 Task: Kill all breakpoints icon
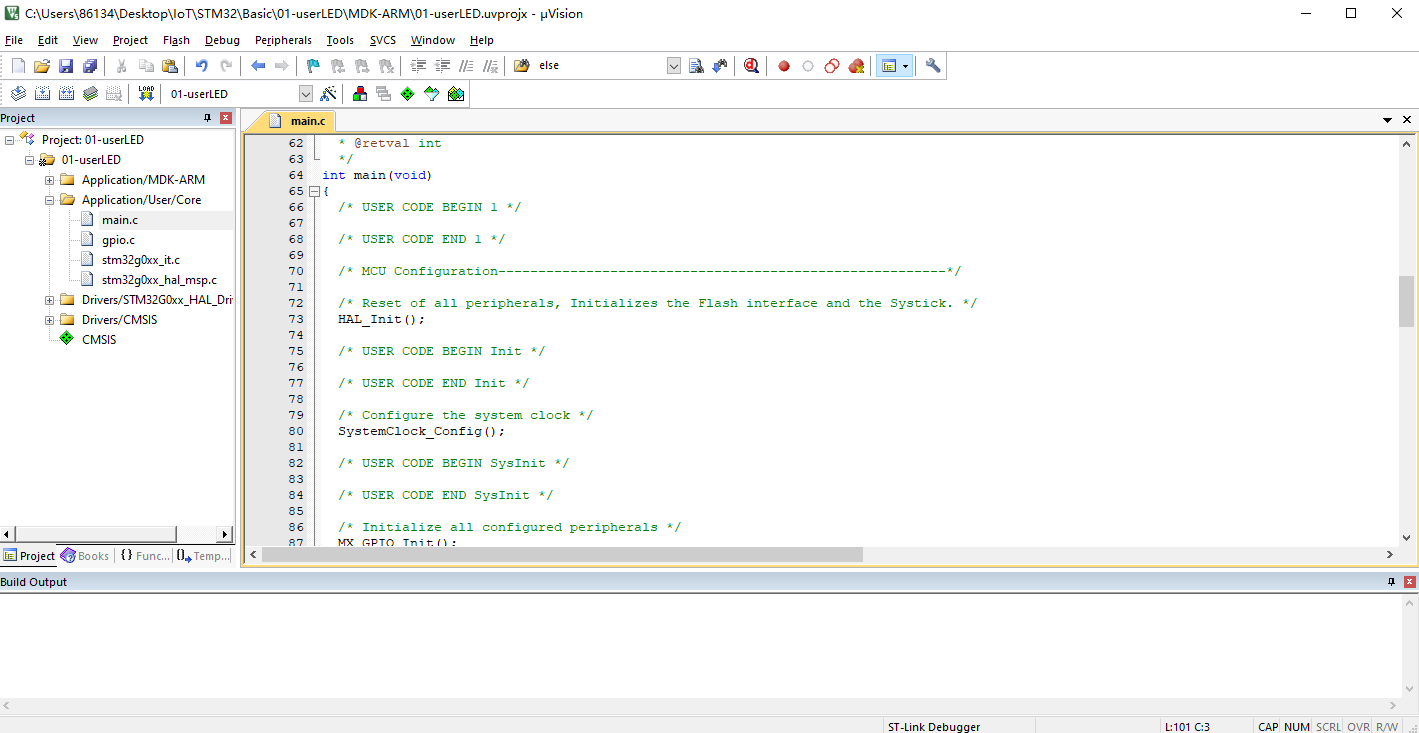(856, 66)
